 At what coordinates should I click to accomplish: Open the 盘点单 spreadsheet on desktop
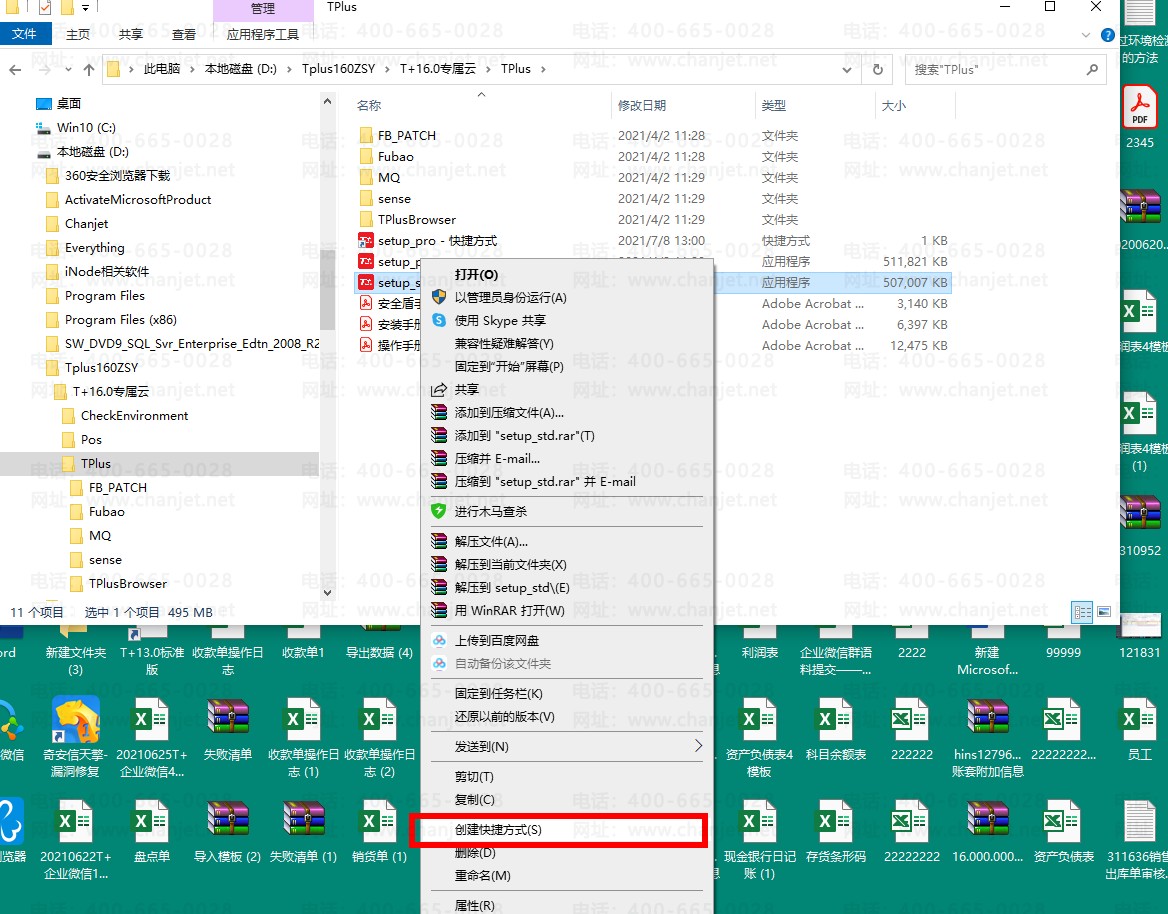click(x=151, y=831)
